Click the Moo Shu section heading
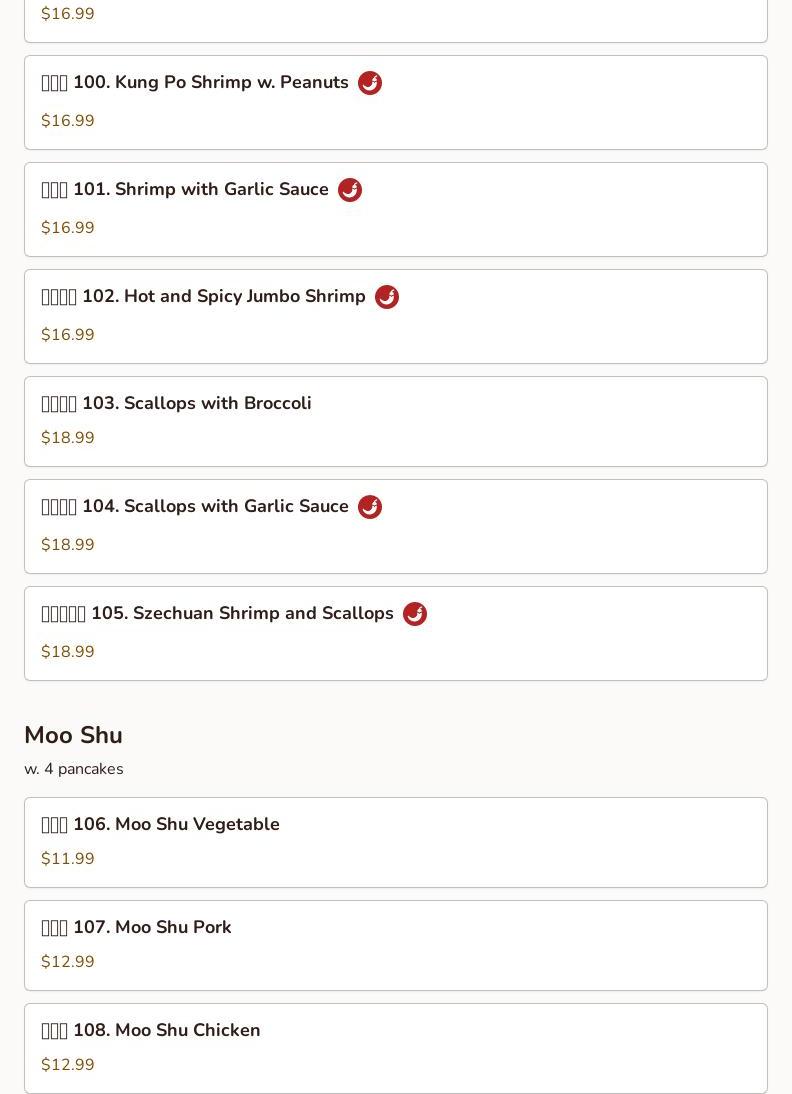 (x=73, y=735)
